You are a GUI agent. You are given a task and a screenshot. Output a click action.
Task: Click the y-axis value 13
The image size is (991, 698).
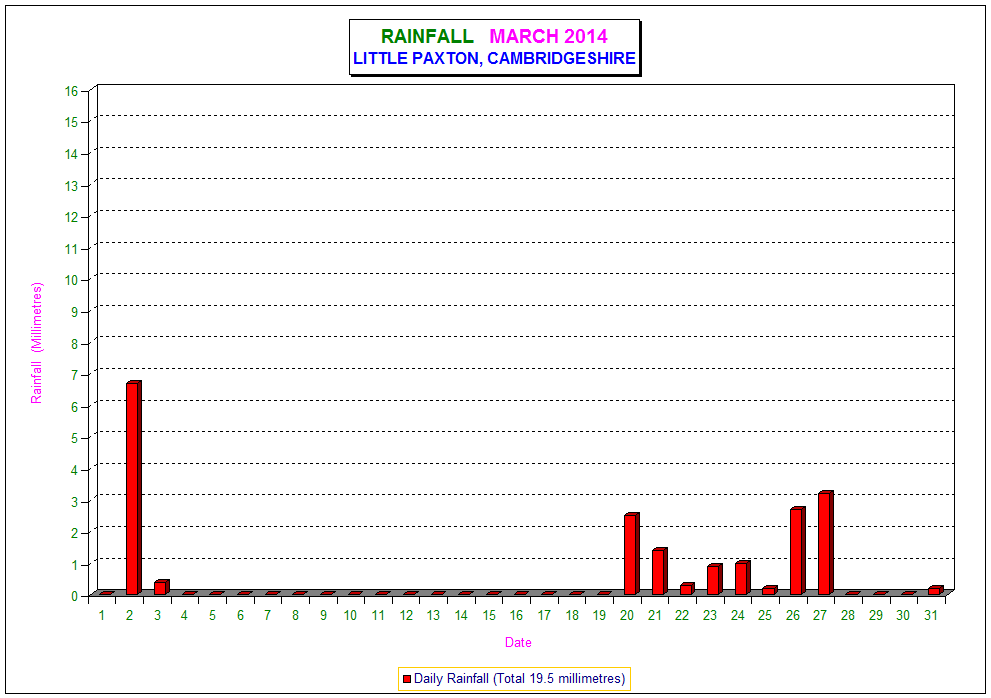point(71,186)
